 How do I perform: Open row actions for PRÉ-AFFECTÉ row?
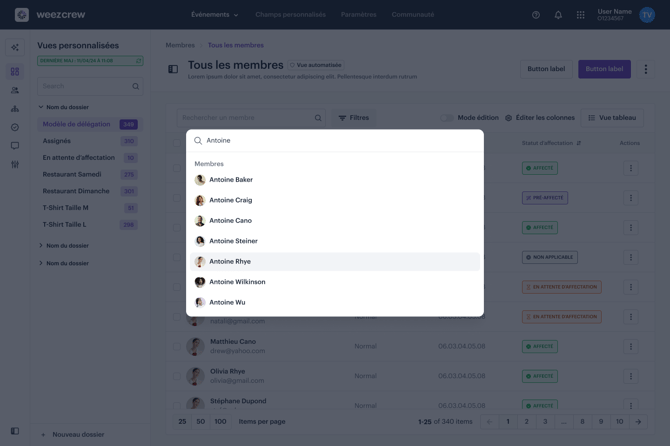click(x=631, y=198)
